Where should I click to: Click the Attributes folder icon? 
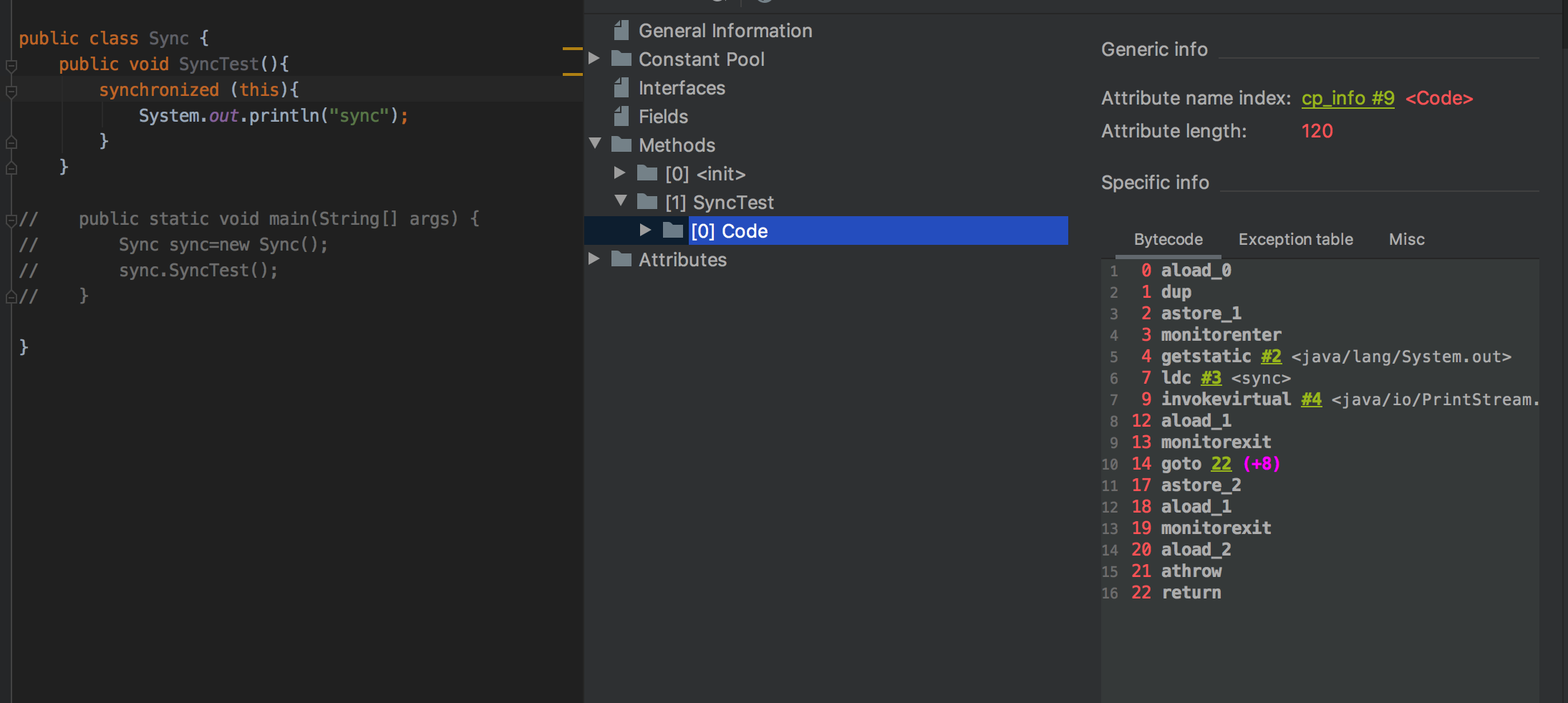[621, 259]
